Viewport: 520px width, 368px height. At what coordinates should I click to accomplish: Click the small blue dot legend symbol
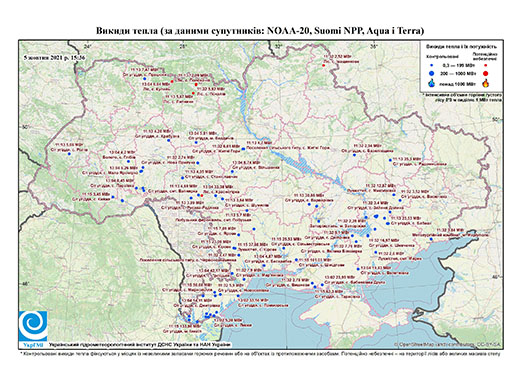pyautogui.click(x=431, y=65)
